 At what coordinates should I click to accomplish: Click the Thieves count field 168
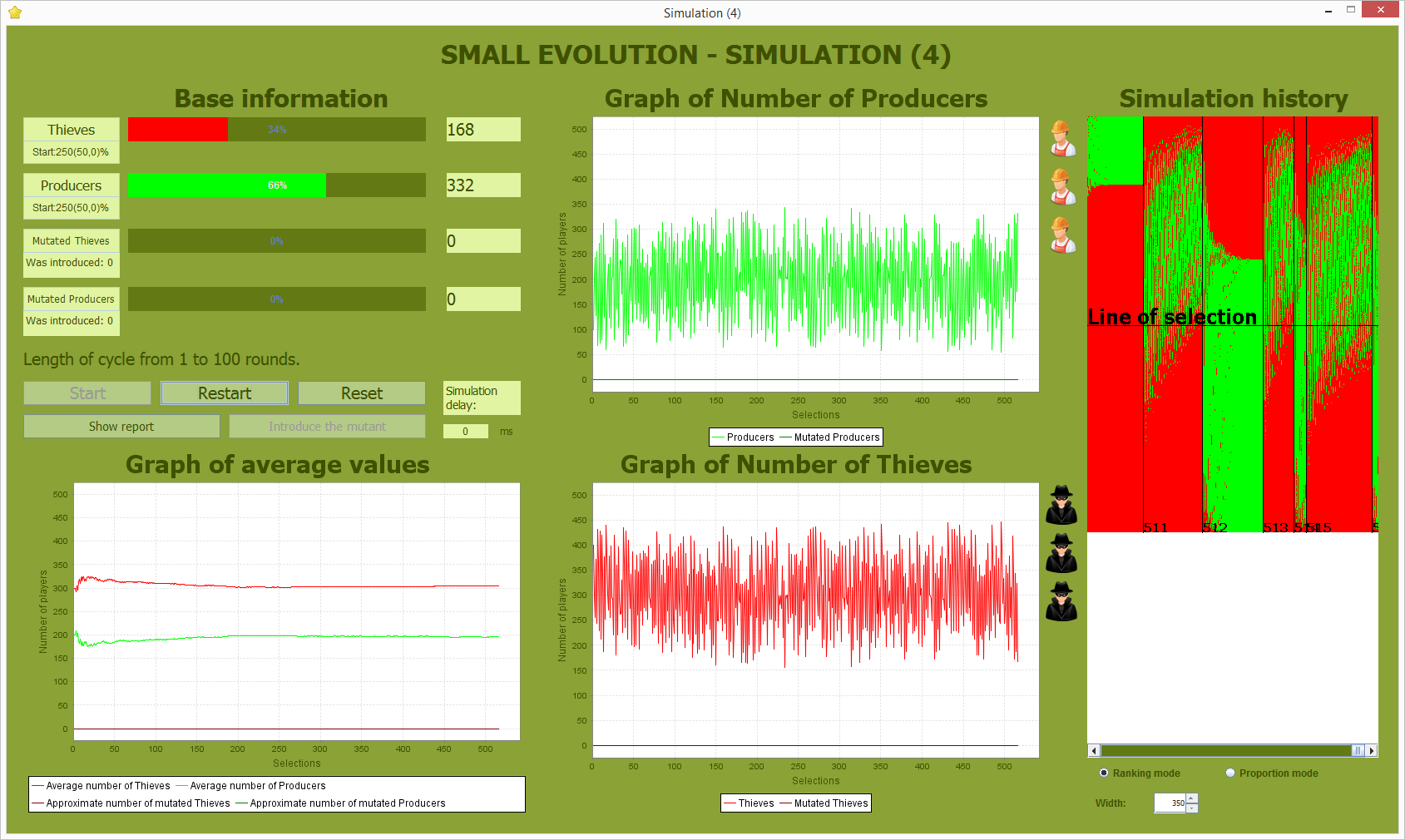483,129
